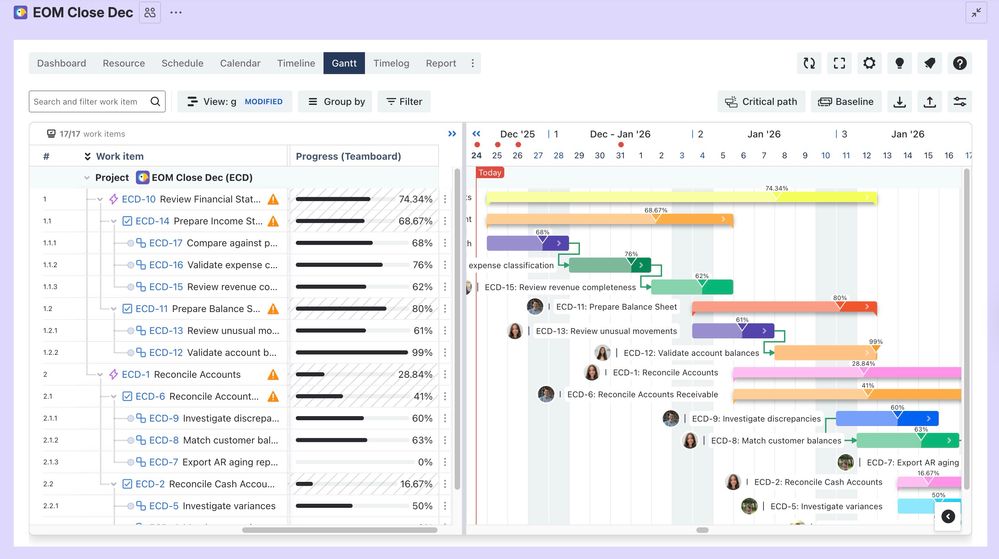Click the ECD-11 task checkbox icon
The image size is (999, 559).
(x=127, y=309)
